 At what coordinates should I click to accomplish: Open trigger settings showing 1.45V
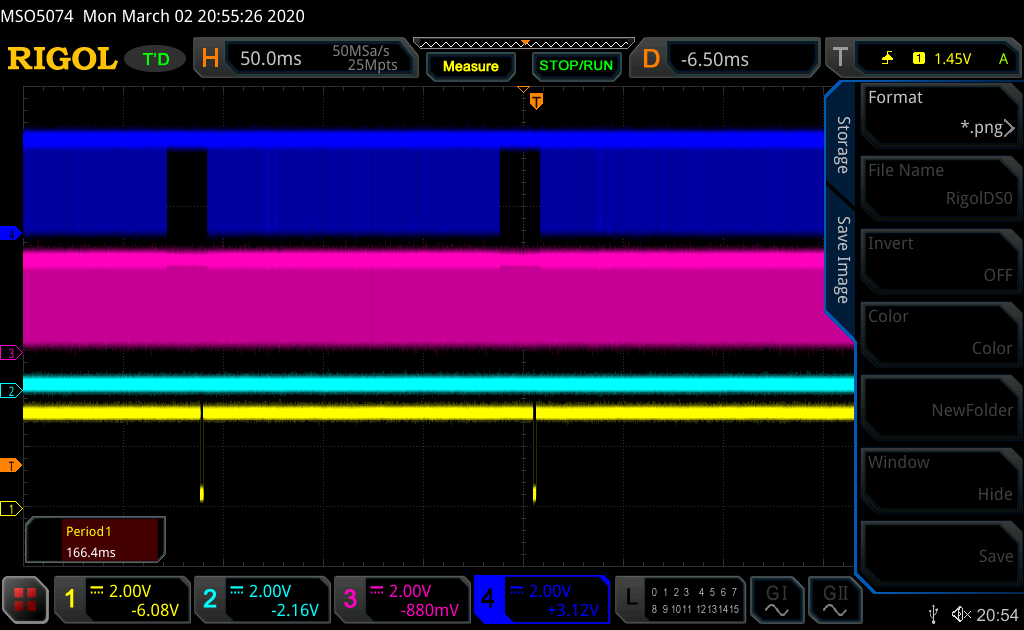coord(924,59)
